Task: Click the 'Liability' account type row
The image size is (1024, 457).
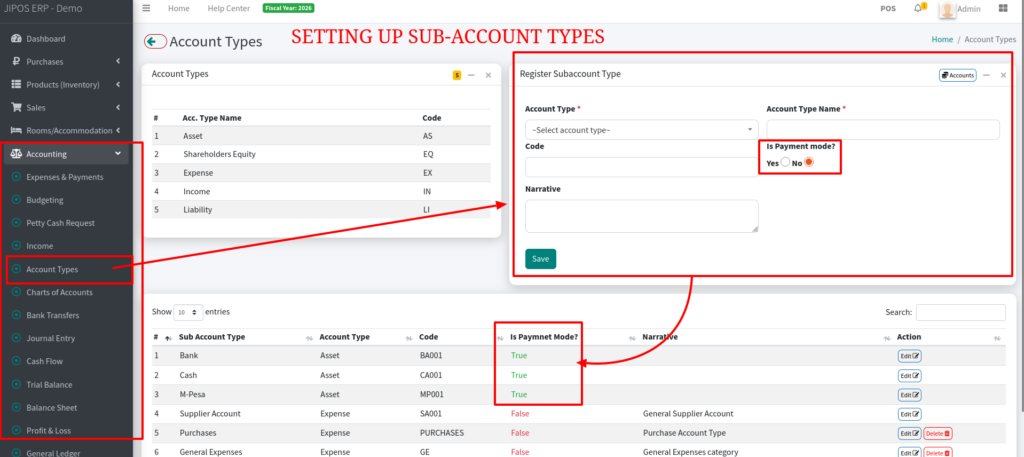Action: coord(321,210)
